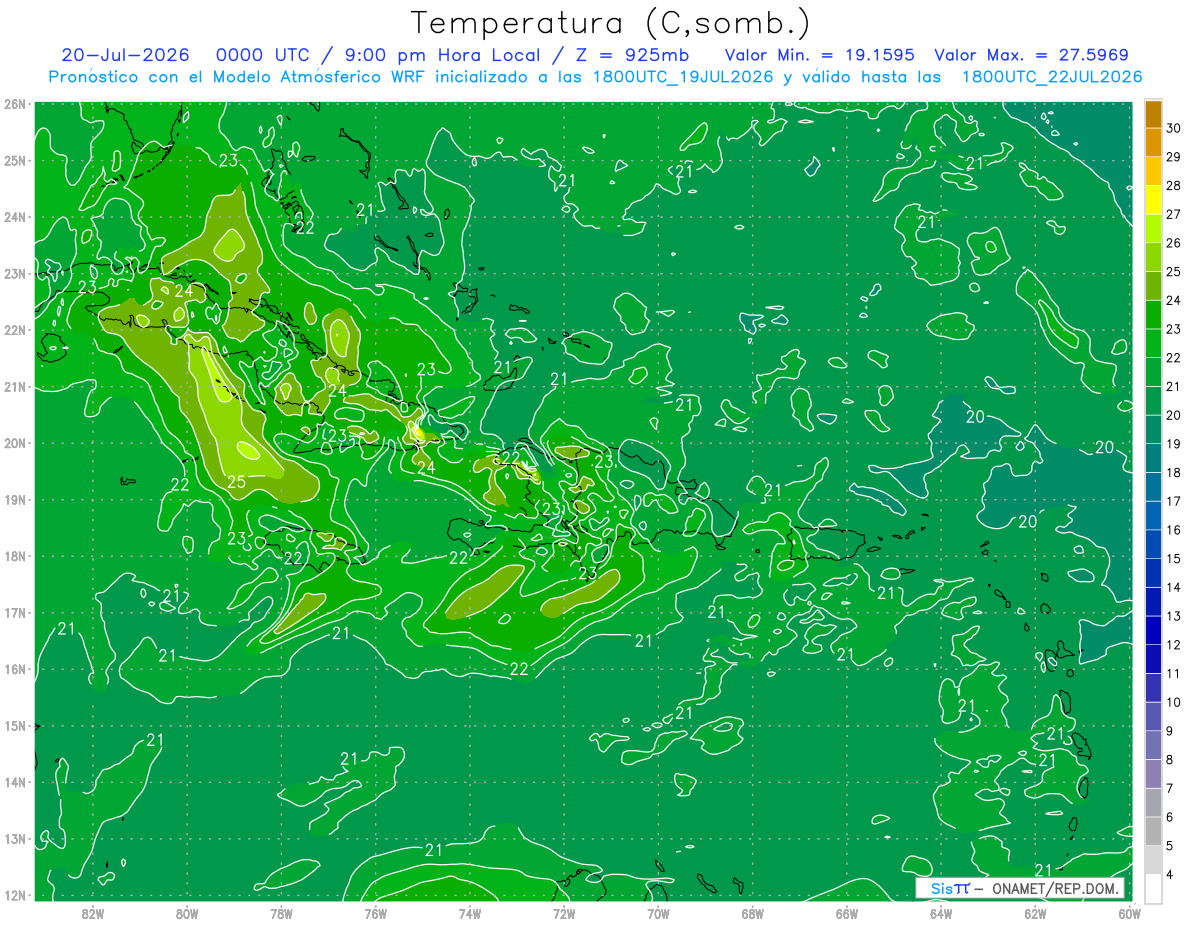The width and height of the screenshot is (1200, 927).
Task: Click the '24N' latitude axis label
Action: [x=15, y=217]
